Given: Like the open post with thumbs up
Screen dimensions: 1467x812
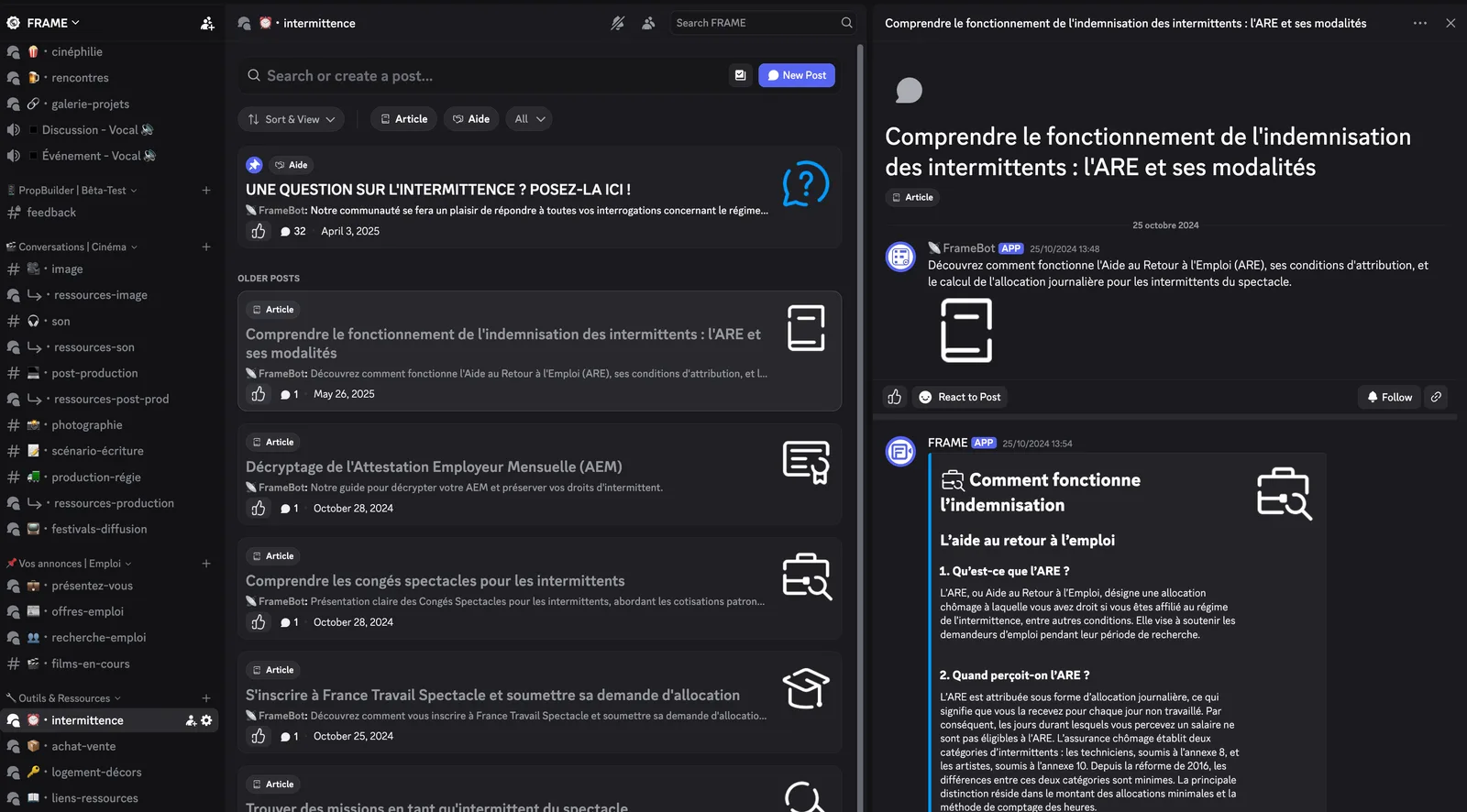Looking at the screenshot, I should (895, 397).
